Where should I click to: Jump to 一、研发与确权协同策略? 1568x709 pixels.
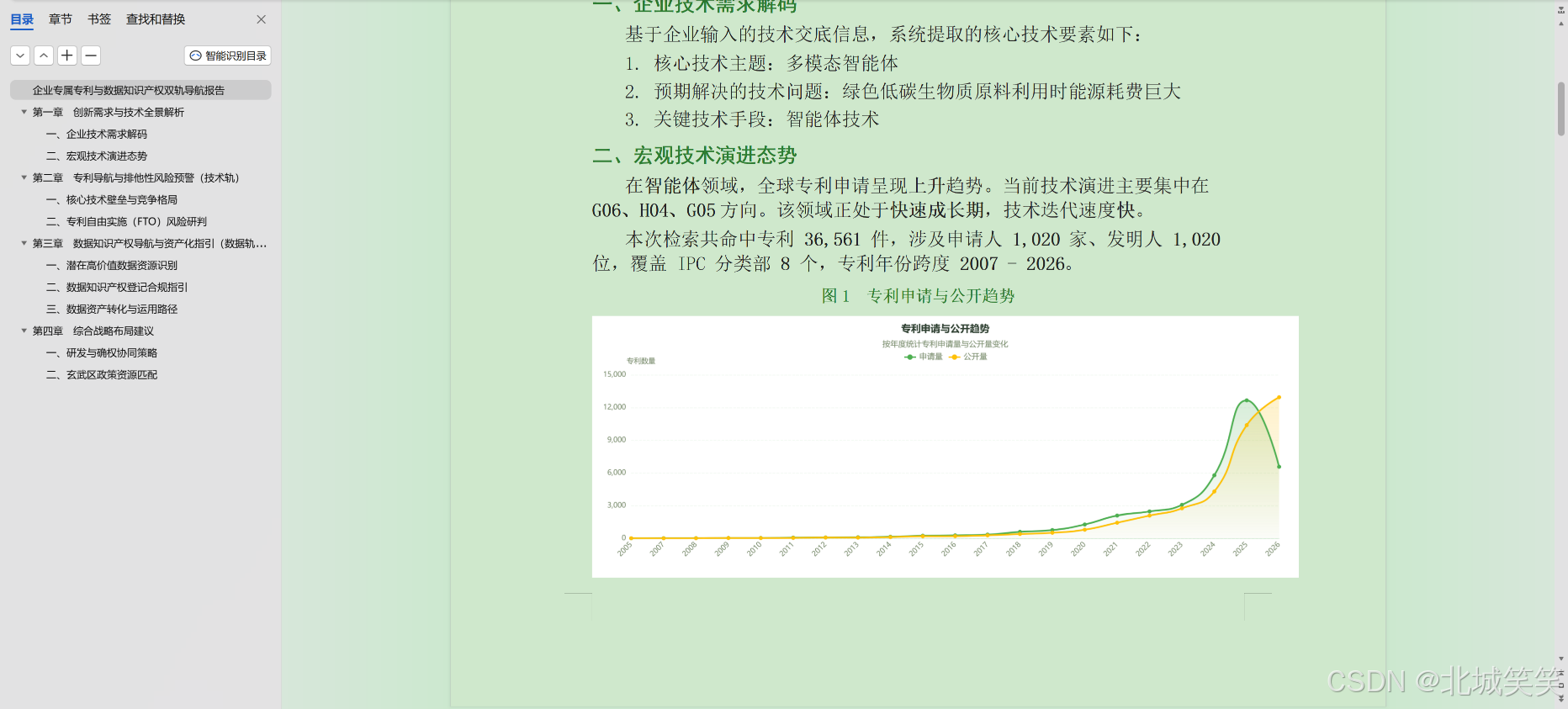pyautogui.click(x=102, y=352)
